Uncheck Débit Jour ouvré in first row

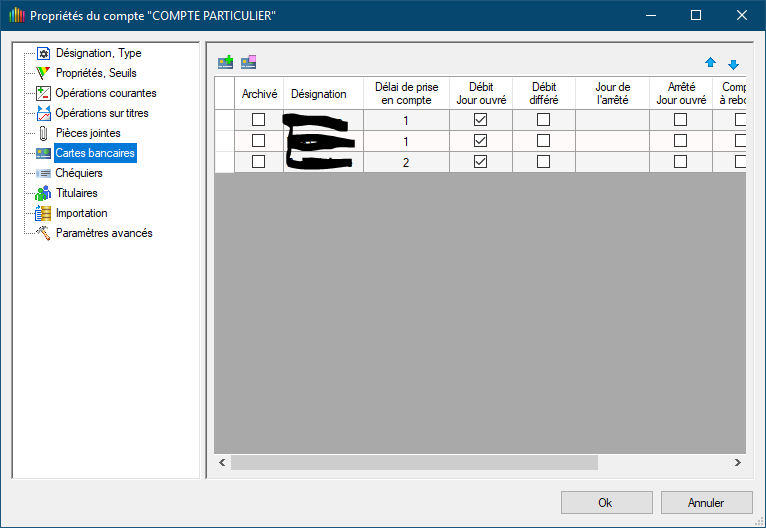pos(481,120)
